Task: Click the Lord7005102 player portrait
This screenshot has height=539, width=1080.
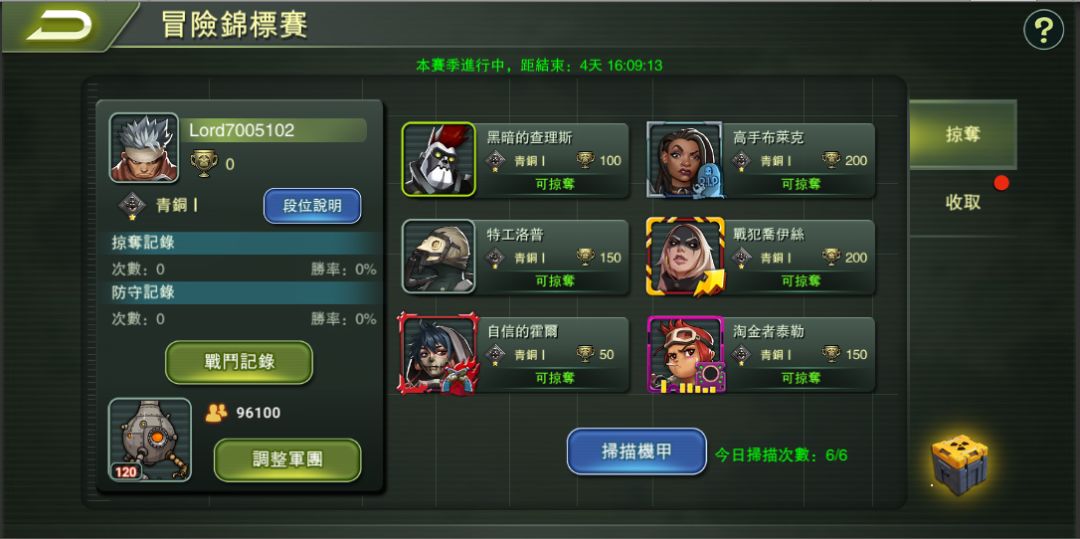Action: click(144, 148)
